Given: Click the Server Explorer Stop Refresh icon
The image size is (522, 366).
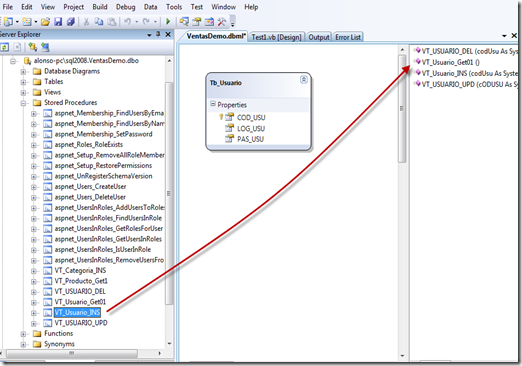Looking at the screenshot, I should 18,47.
